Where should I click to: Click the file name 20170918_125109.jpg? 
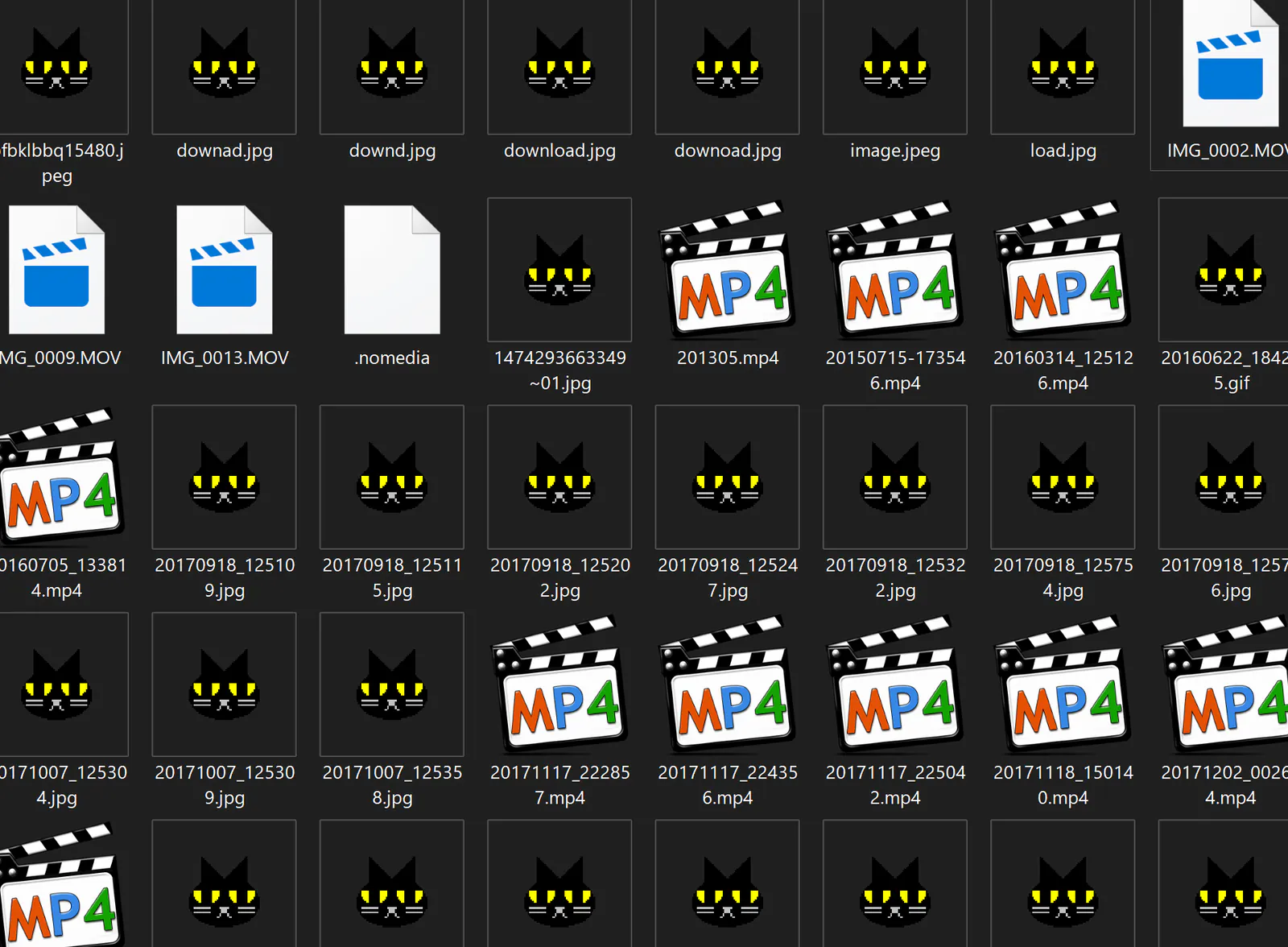[x=225, y=577]
